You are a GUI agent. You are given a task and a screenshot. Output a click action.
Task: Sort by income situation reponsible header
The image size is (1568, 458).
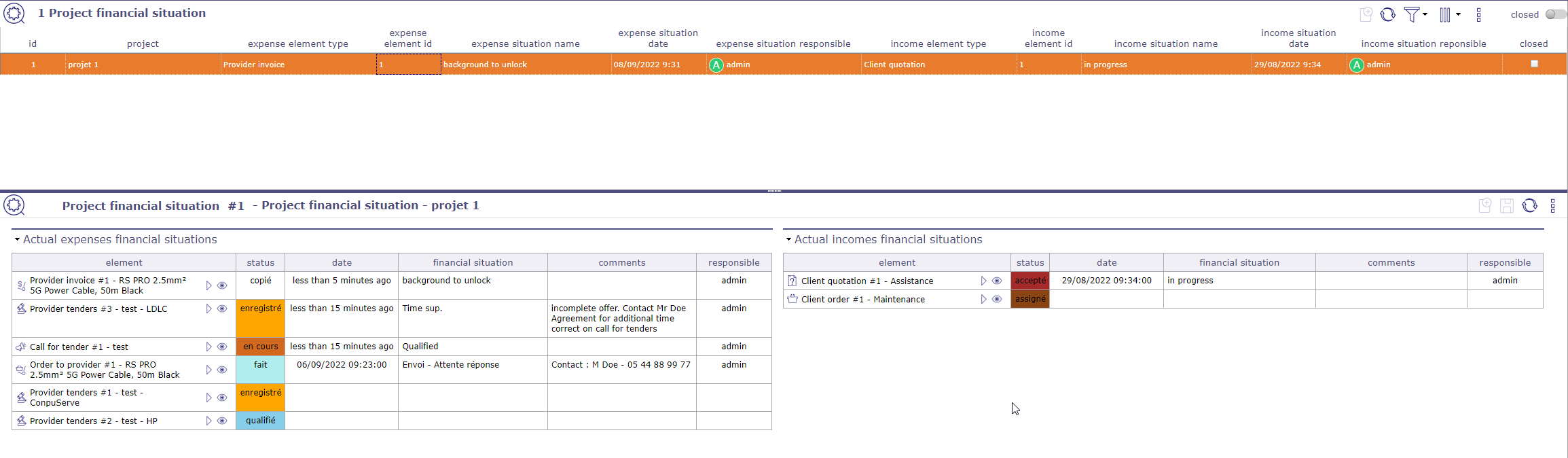click(1423, 43)
